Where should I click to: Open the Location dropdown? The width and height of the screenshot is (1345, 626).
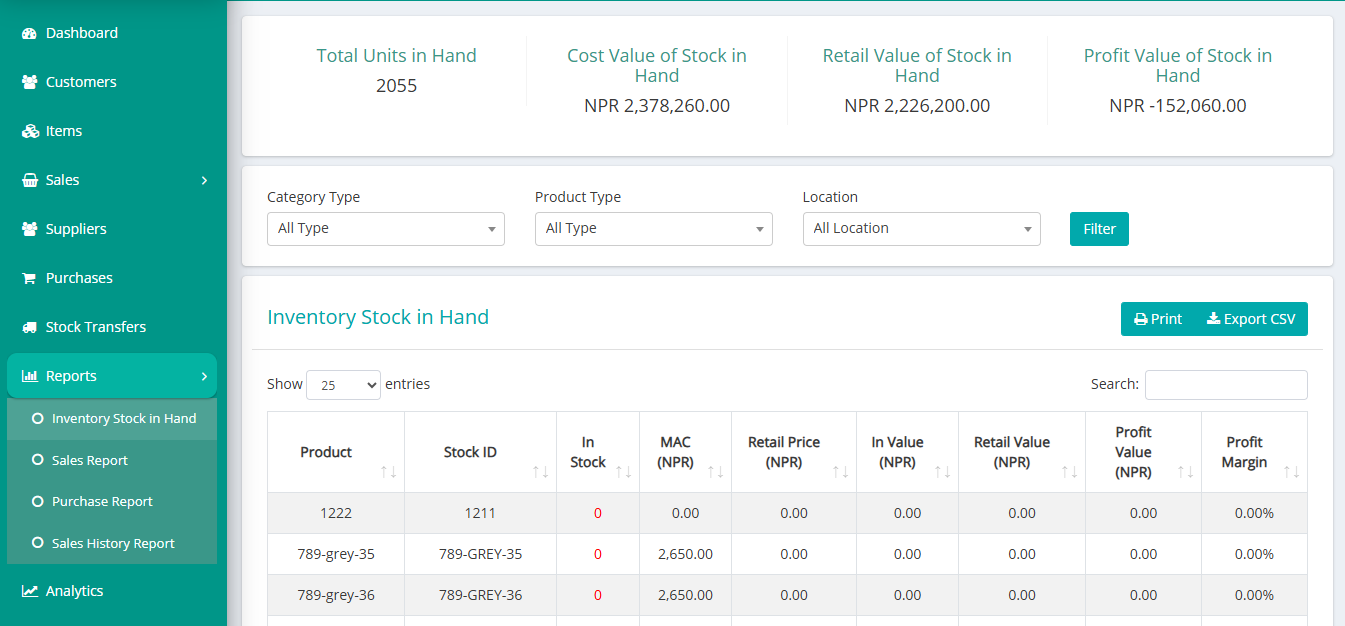coord(920,229)
